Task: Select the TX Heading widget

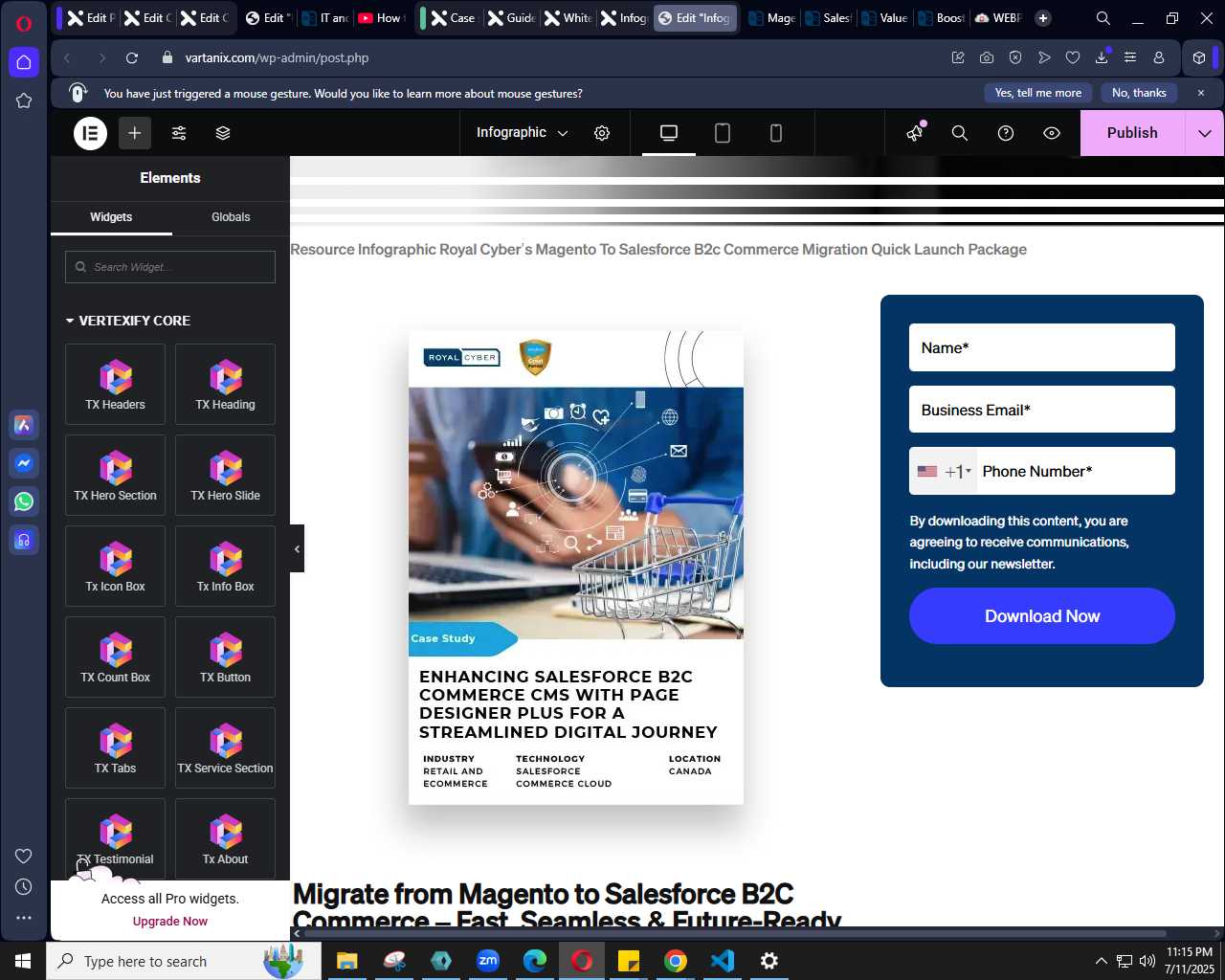Action: coord(225,384)
